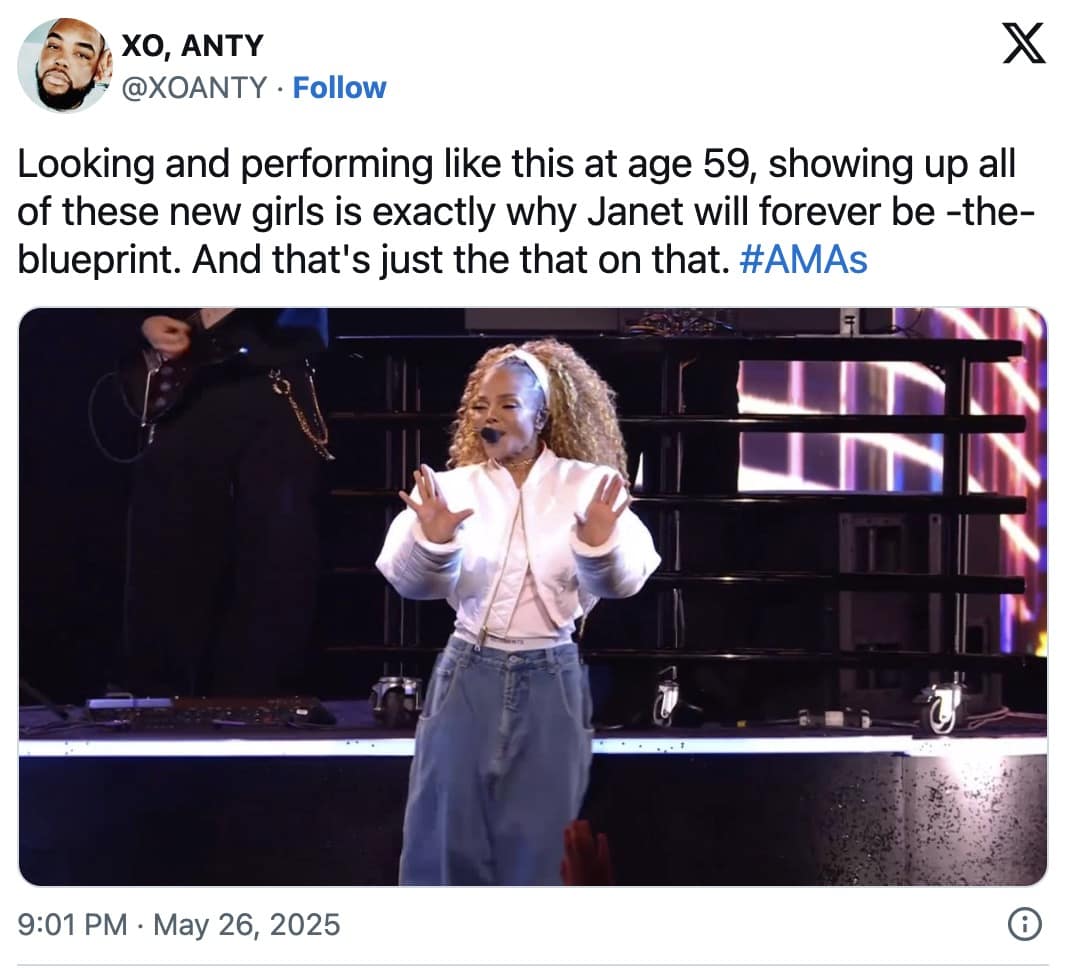Click the display name XO, ANTY

pos(192,45)
